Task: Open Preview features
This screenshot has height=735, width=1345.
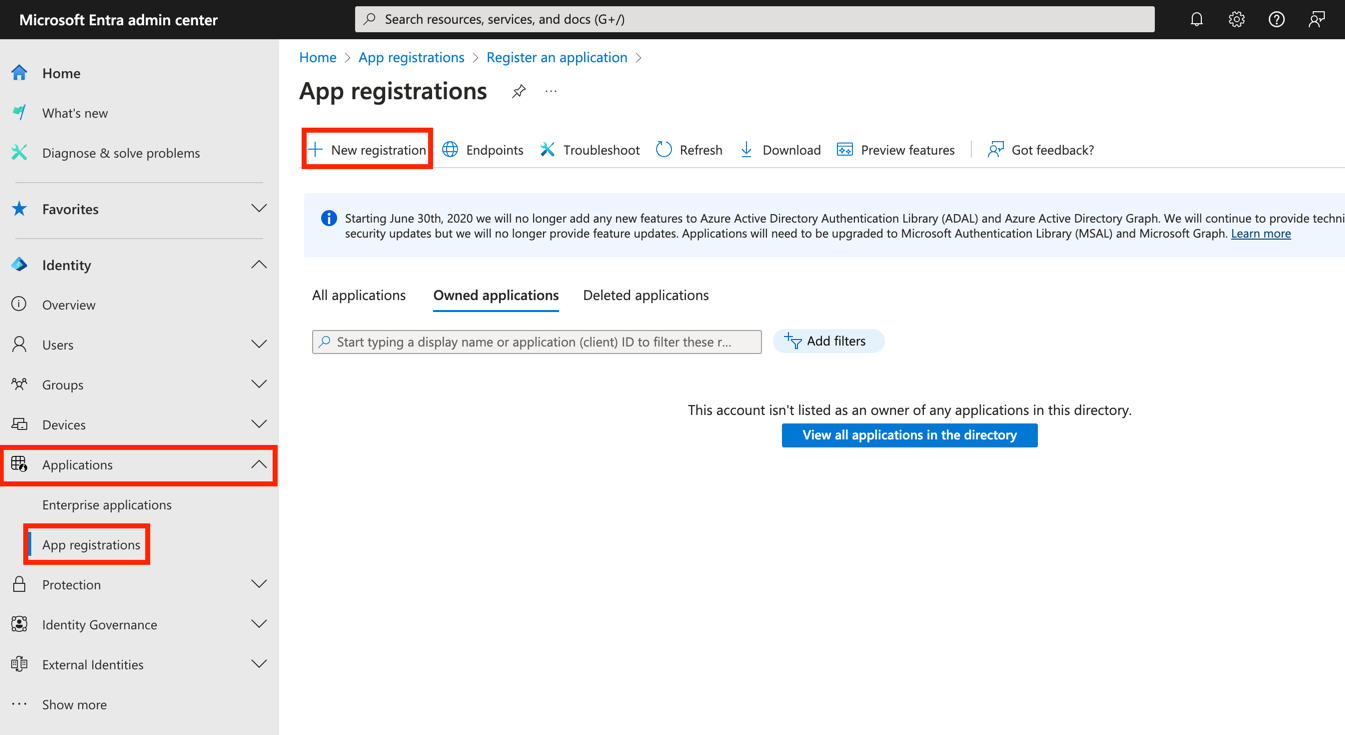Action: 896,150
